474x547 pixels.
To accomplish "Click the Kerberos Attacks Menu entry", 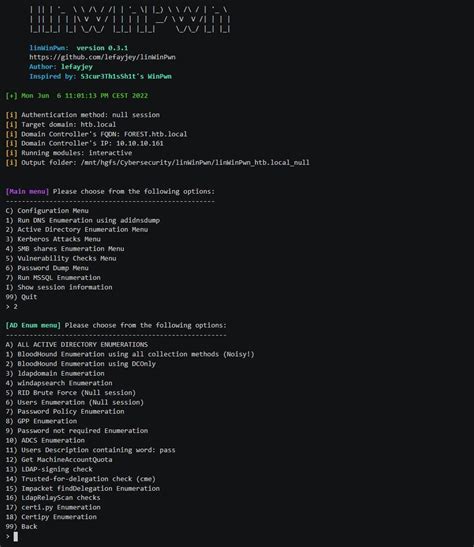I will (x=53, y=239).
